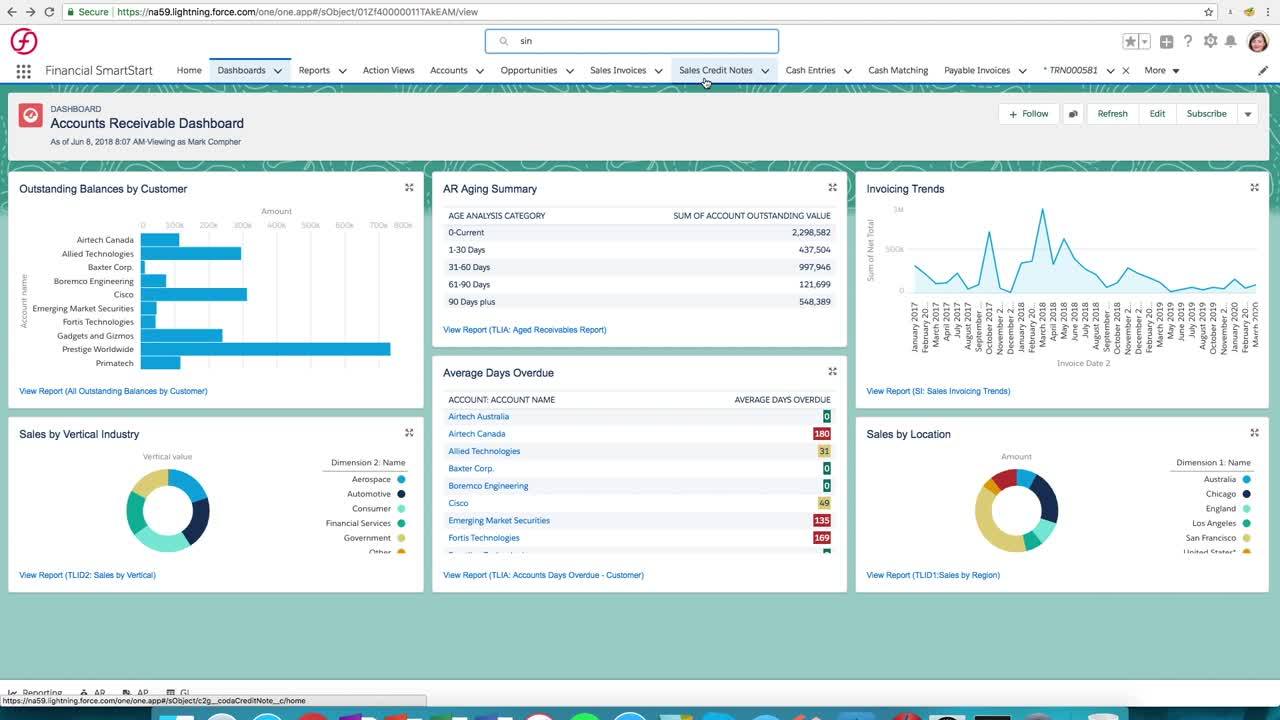Open the Setup gear icon
1280x720 pixels.
(x=1210, y=41)
